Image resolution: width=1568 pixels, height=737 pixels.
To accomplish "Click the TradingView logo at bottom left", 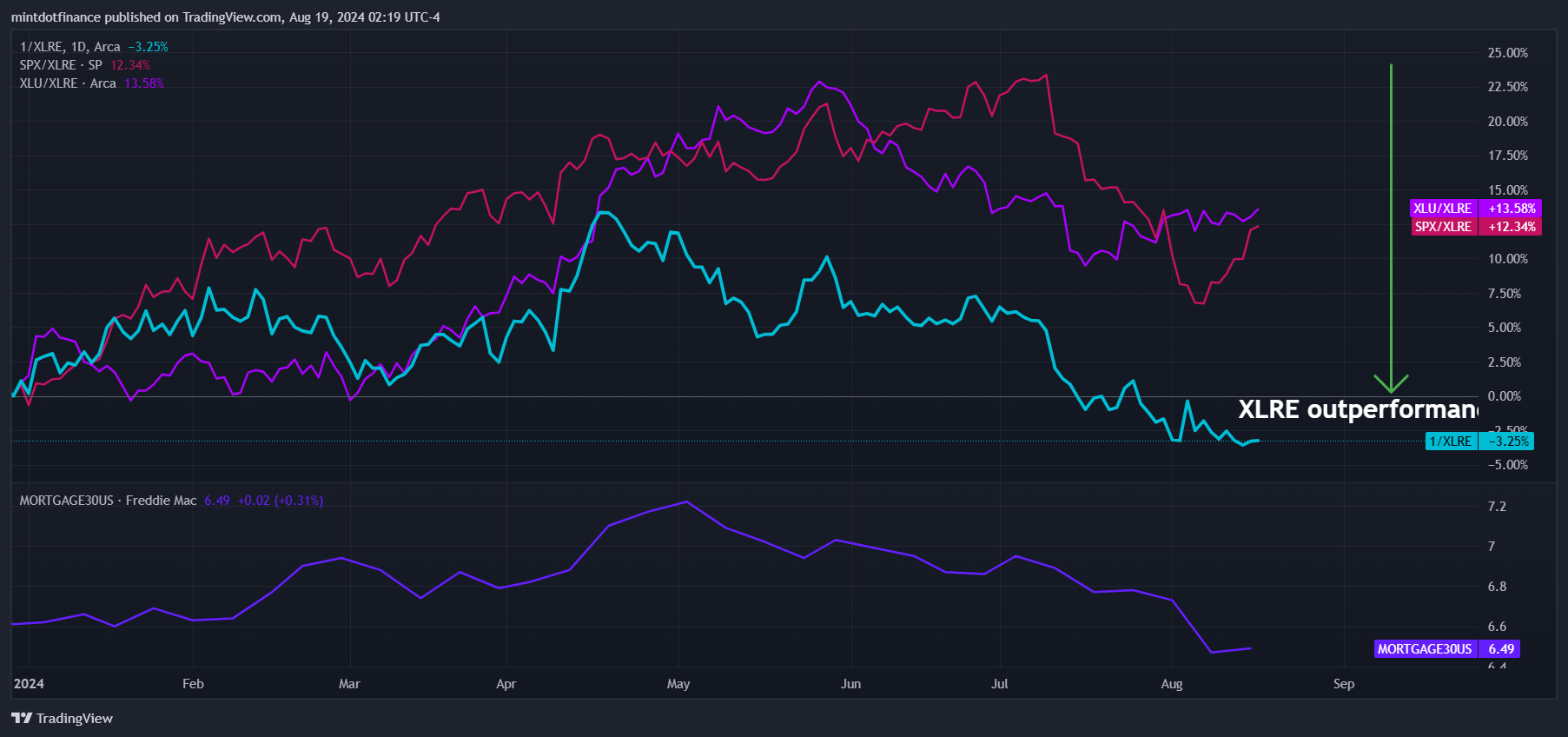I will point(62,718).
